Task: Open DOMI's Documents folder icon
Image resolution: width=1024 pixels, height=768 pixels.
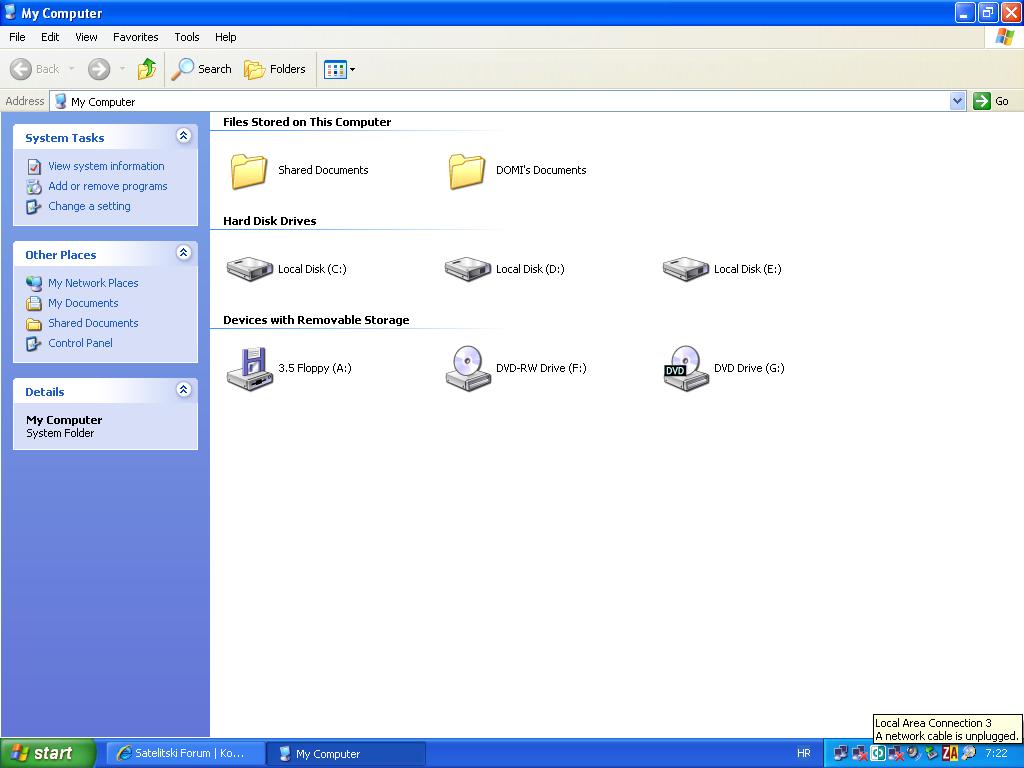Action: coord(467,170)
